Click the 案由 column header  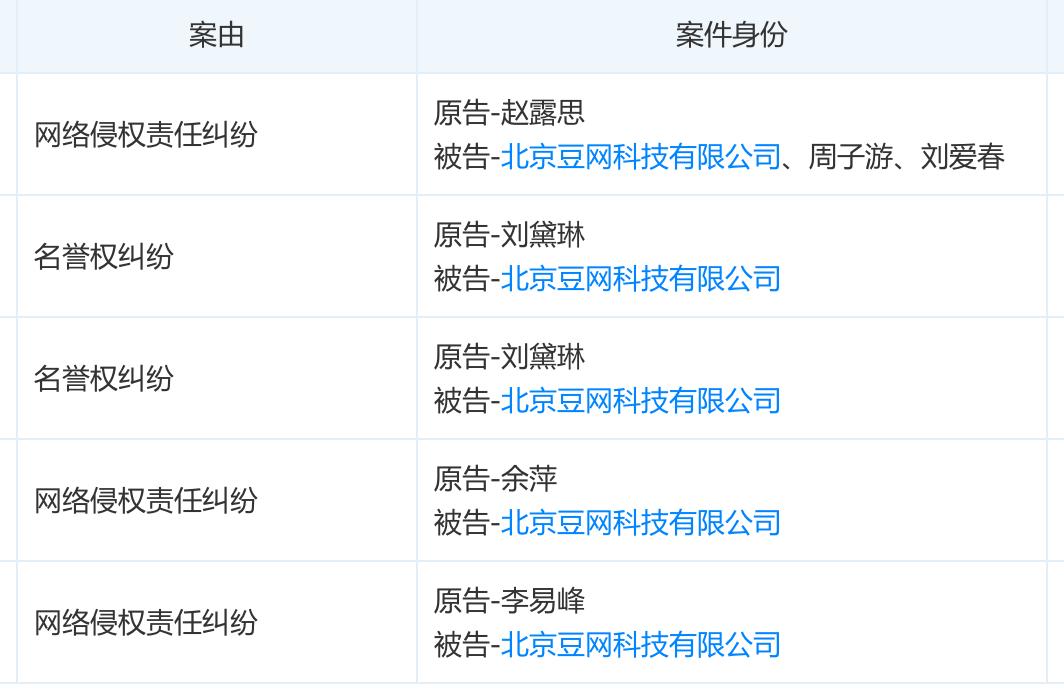click(216, 36)
